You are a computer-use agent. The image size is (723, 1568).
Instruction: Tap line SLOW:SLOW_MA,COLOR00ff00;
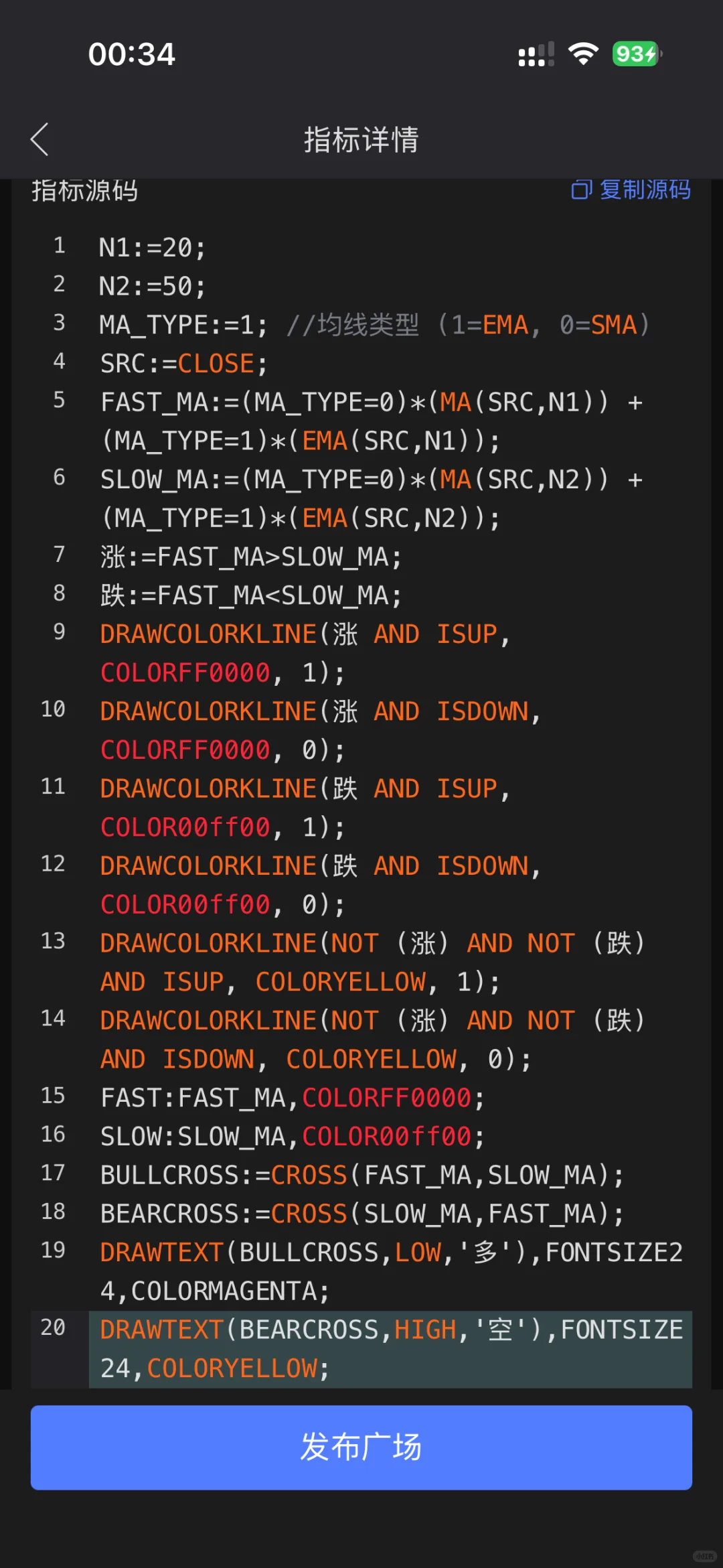pos(293,1137)
